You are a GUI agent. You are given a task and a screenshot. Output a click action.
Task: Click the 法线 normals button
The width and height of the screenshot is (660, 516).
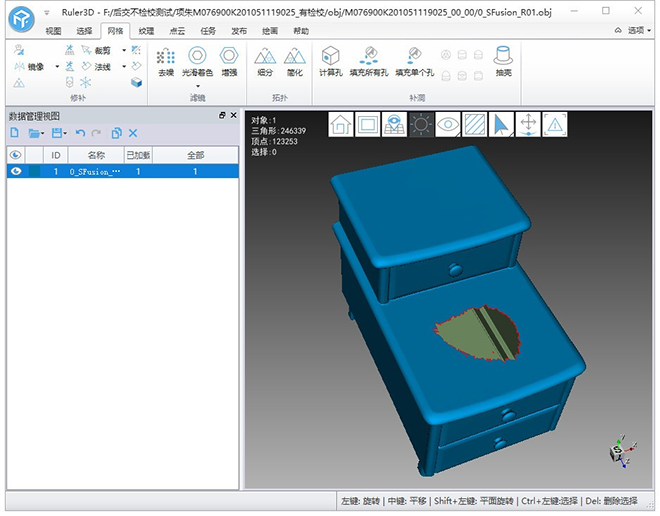102,66
